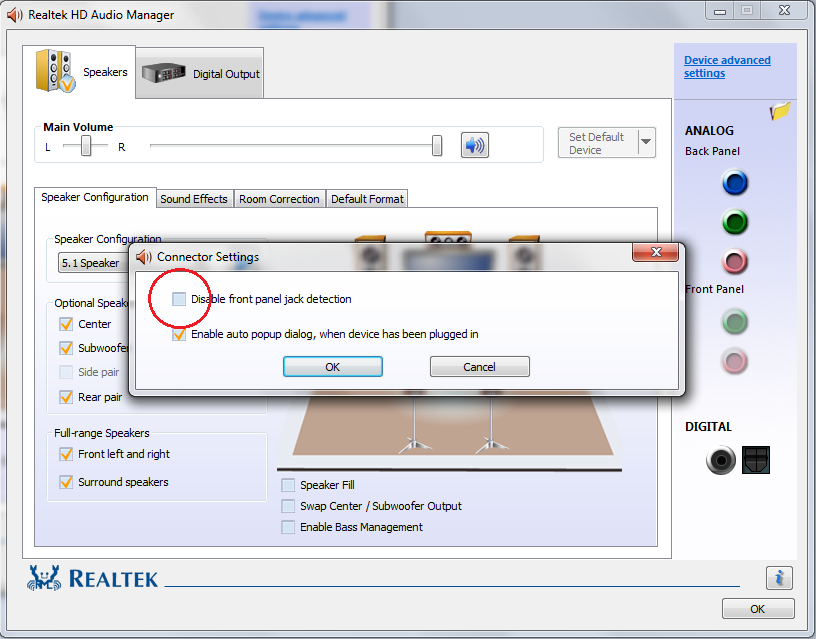Enable the Speaker Fill checkbox
This screenshot has width=816, height=639.
pyautogui.click(x=288, y=485)
